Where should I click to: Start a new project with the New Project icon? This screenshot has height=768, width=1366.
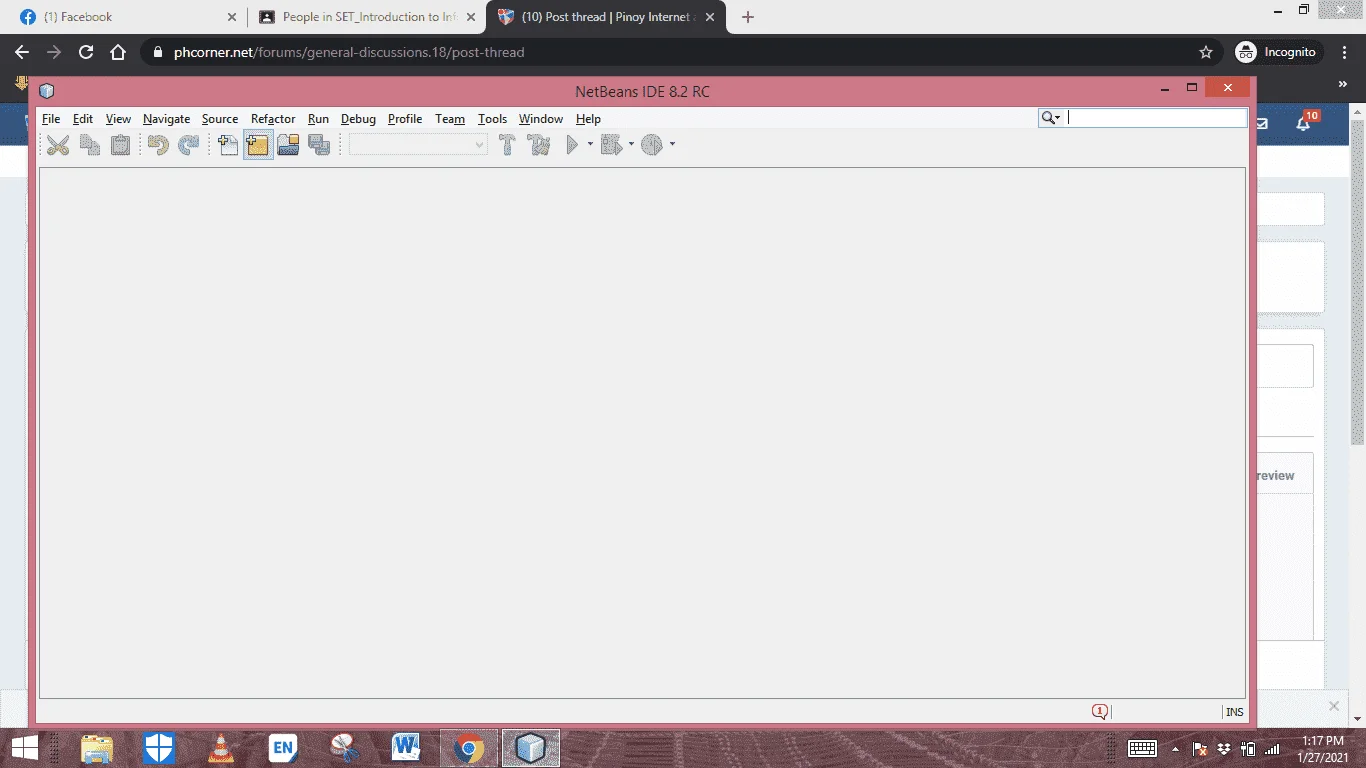point(258,145)
